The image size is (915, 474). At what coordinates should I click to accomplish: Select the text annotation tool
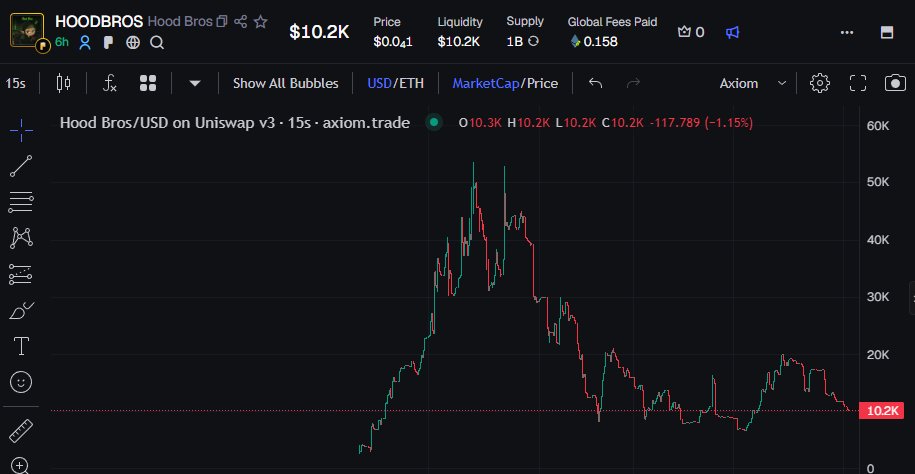click(x=21, y=346)
